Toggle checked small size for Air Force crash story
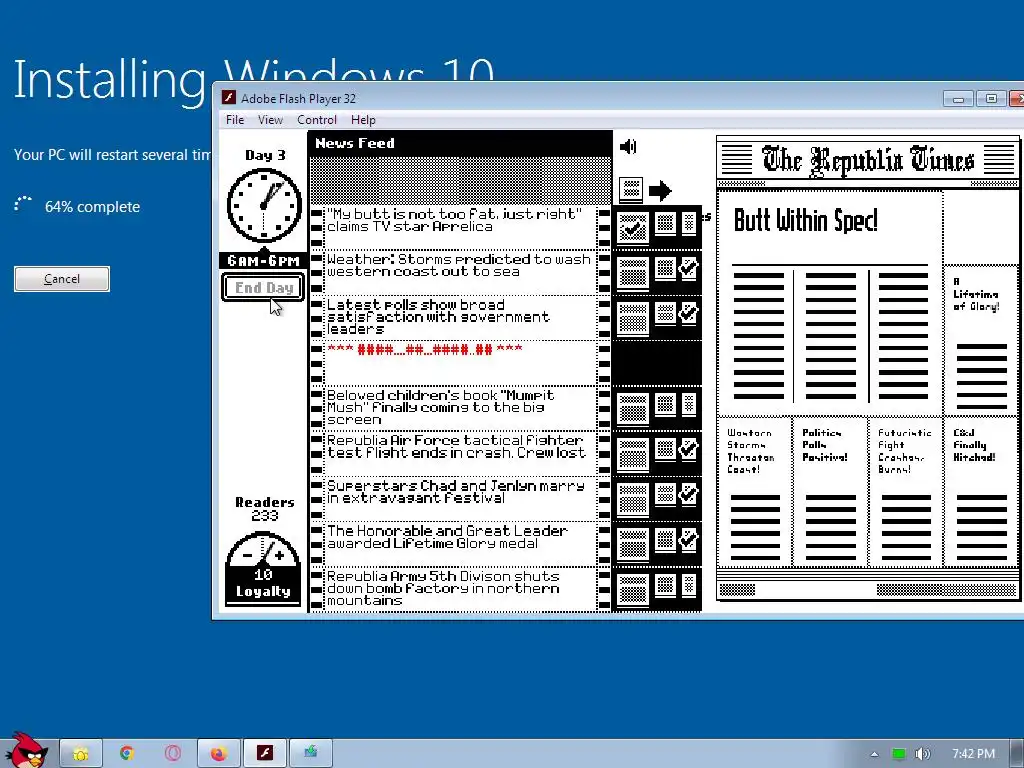The image size is (1024, 768). 689,449
